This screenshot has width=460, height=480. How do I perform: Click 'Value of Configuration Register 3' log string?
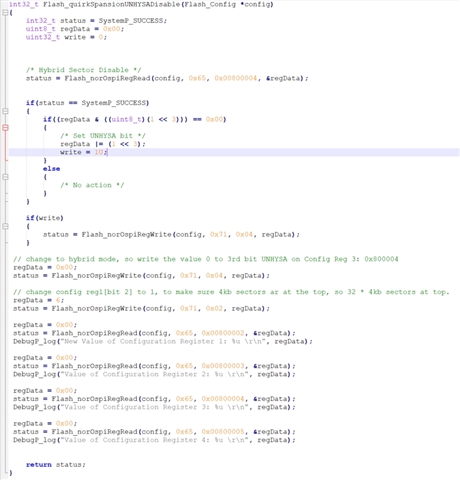154,407
